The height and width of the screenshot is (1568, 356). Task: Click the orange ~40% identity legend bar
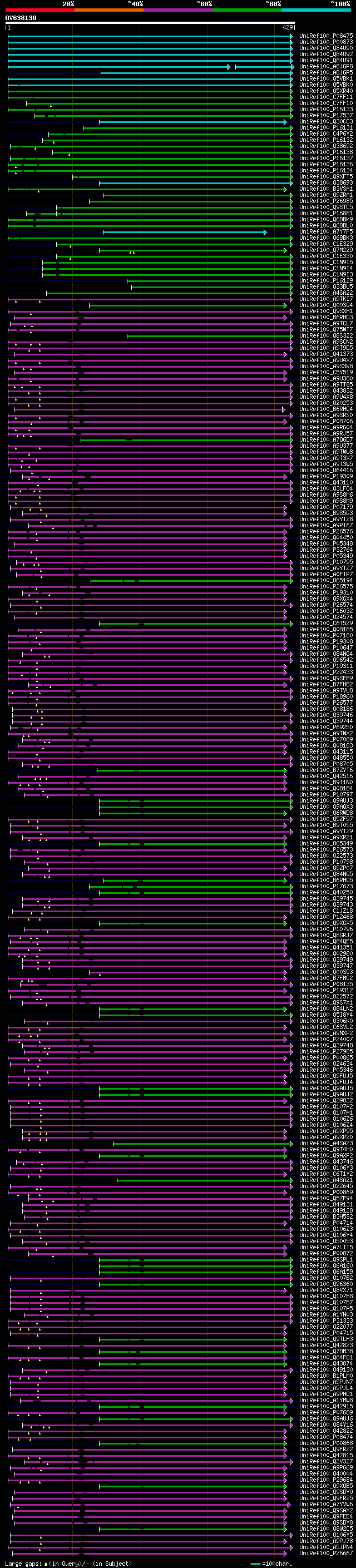tap(109, 10)
